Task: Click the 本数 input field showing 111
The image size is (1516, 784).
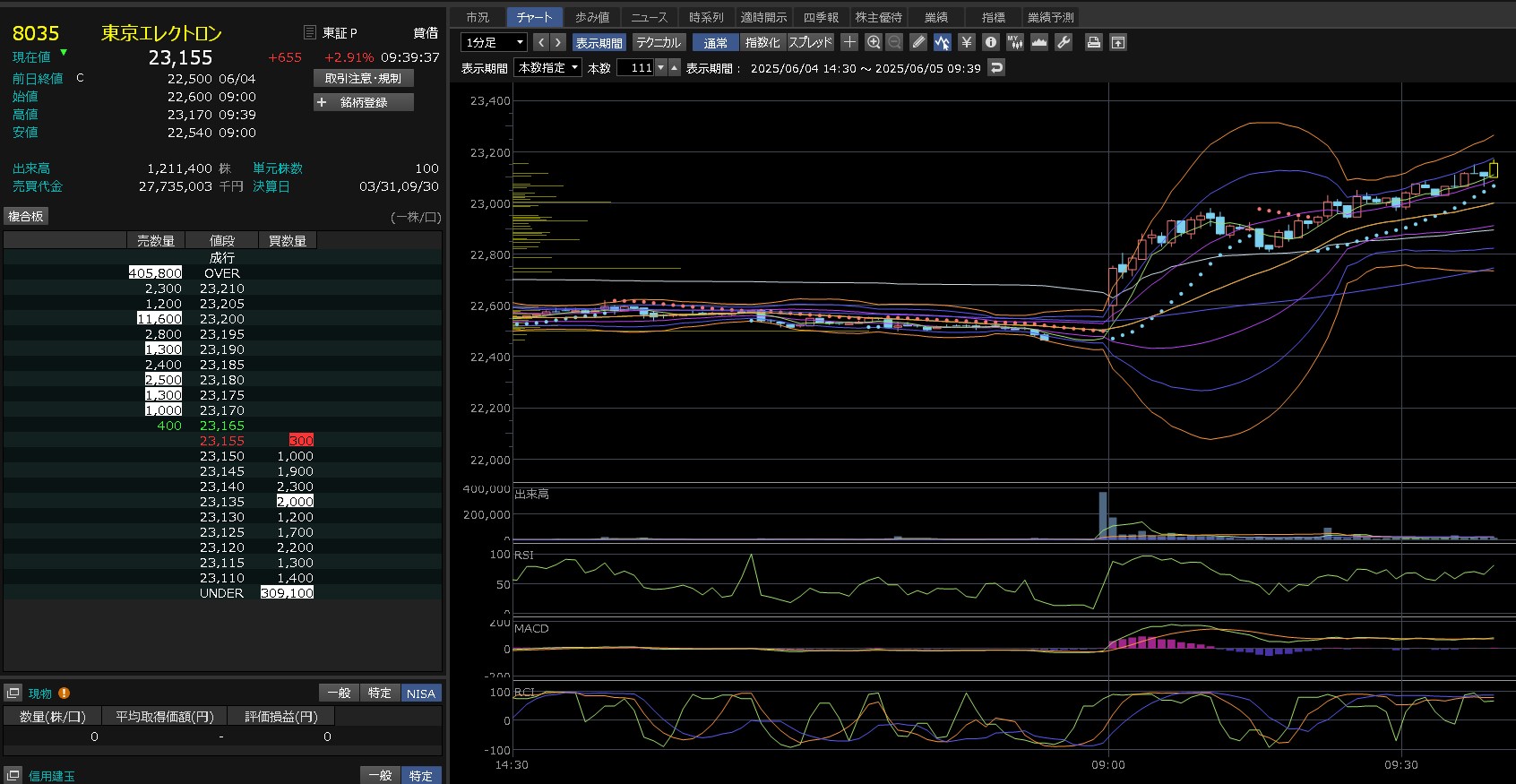Action: click(x=635, y=68)
